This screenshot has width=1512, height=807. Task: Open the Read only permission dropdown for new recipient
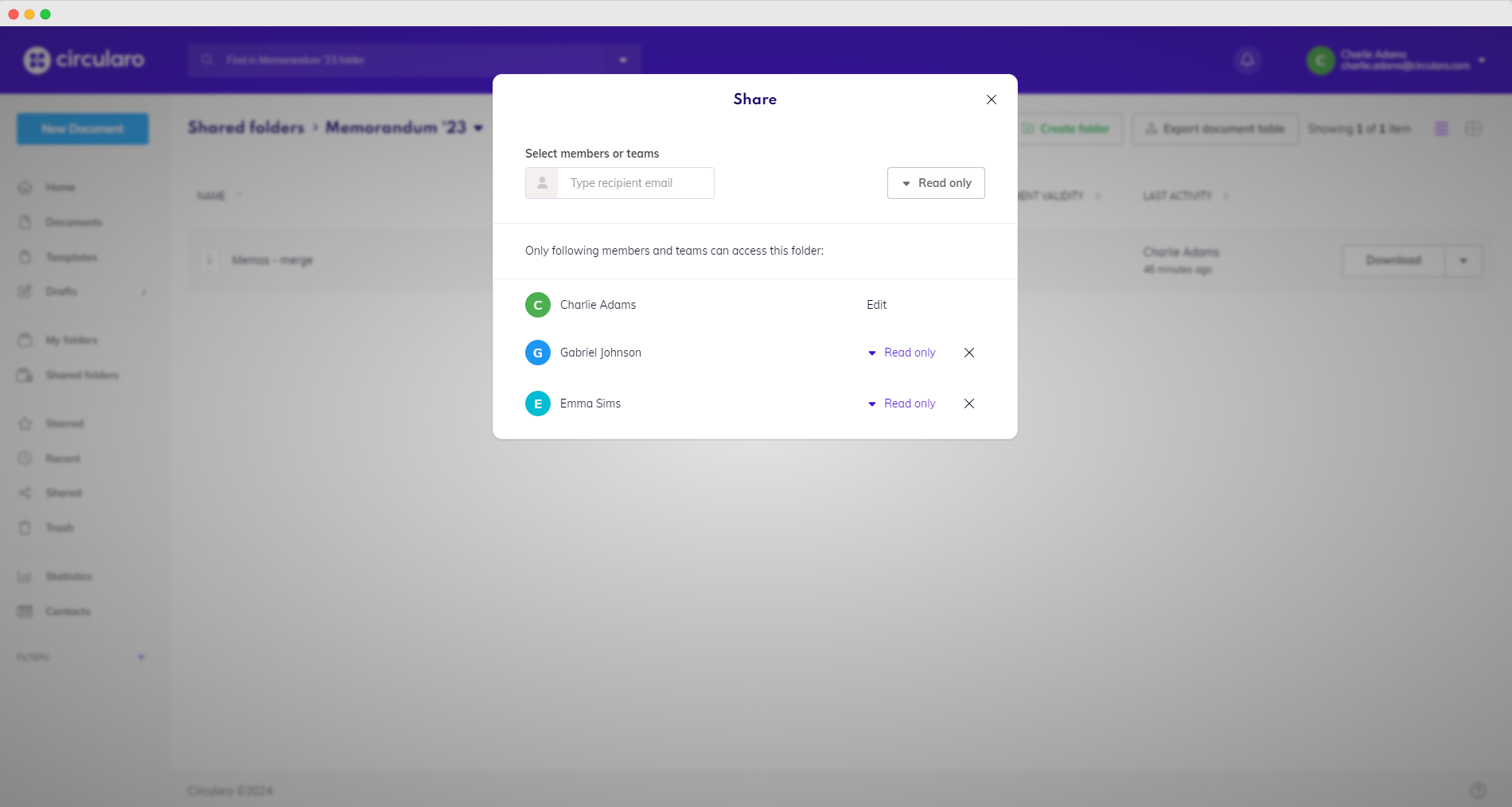[936, 183]
